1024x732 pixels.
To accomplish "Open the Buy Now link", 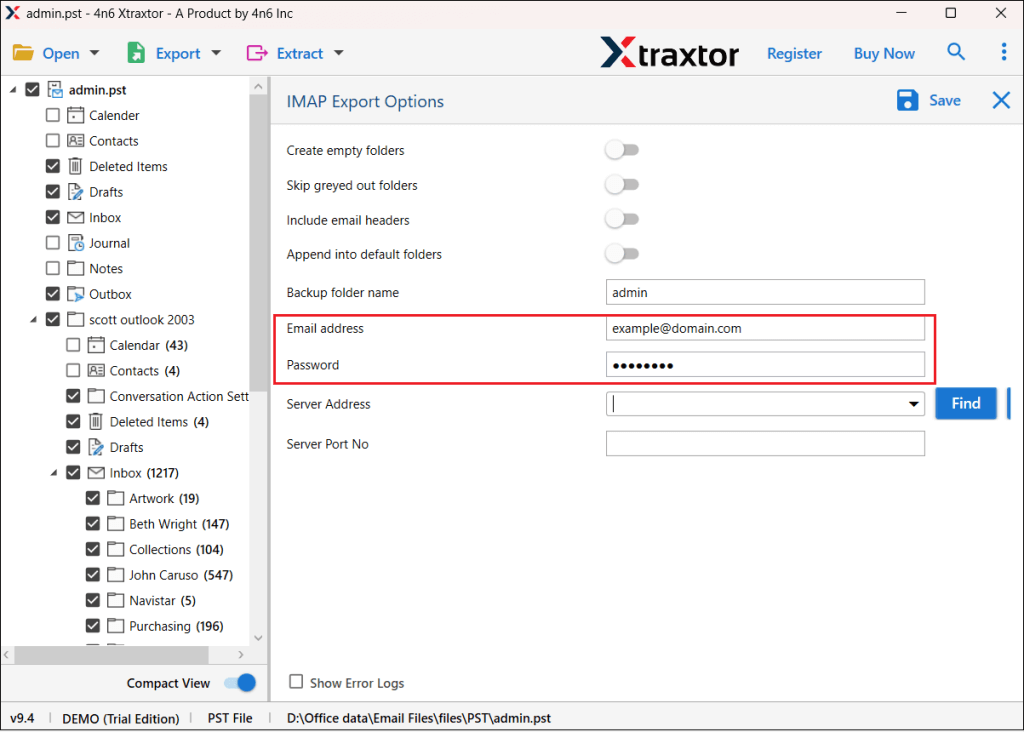I will pos(884,53).
